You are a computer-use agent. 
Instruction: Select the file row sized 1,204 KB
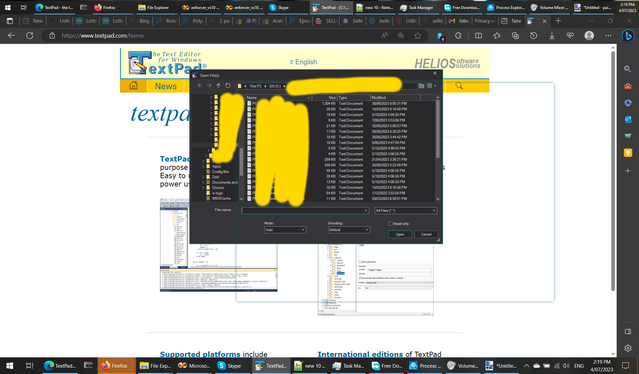point(340,103)
